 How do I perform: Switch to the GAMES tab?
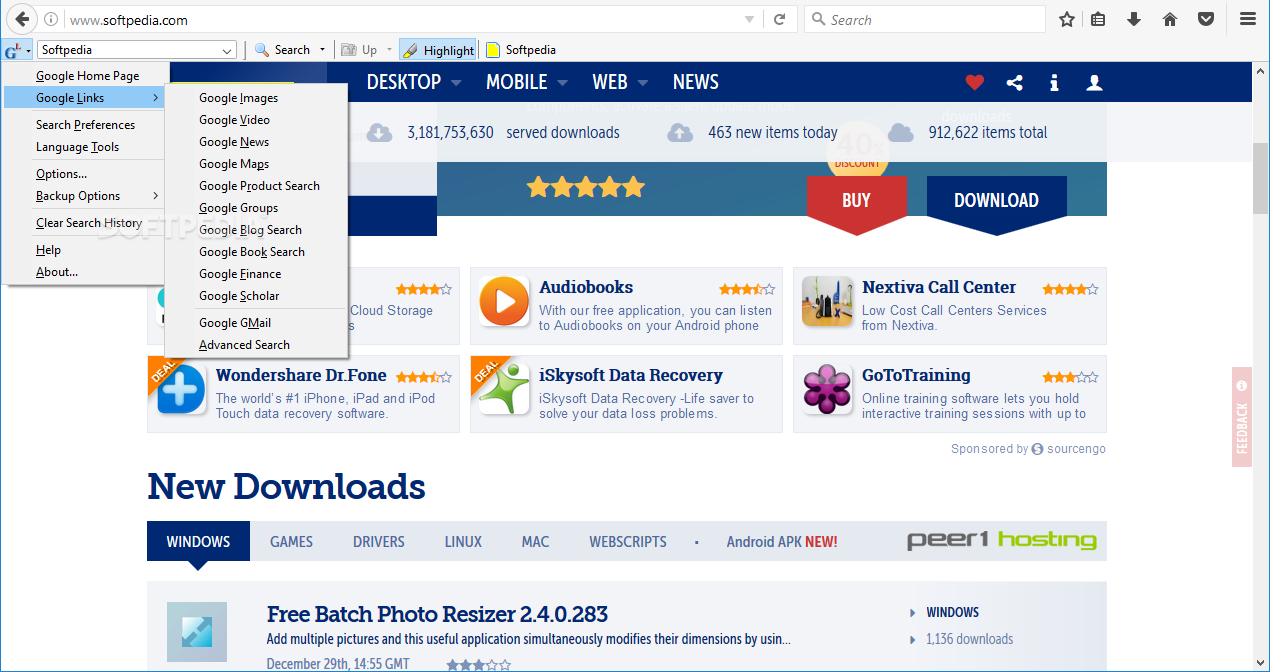(x=291, y=541)
